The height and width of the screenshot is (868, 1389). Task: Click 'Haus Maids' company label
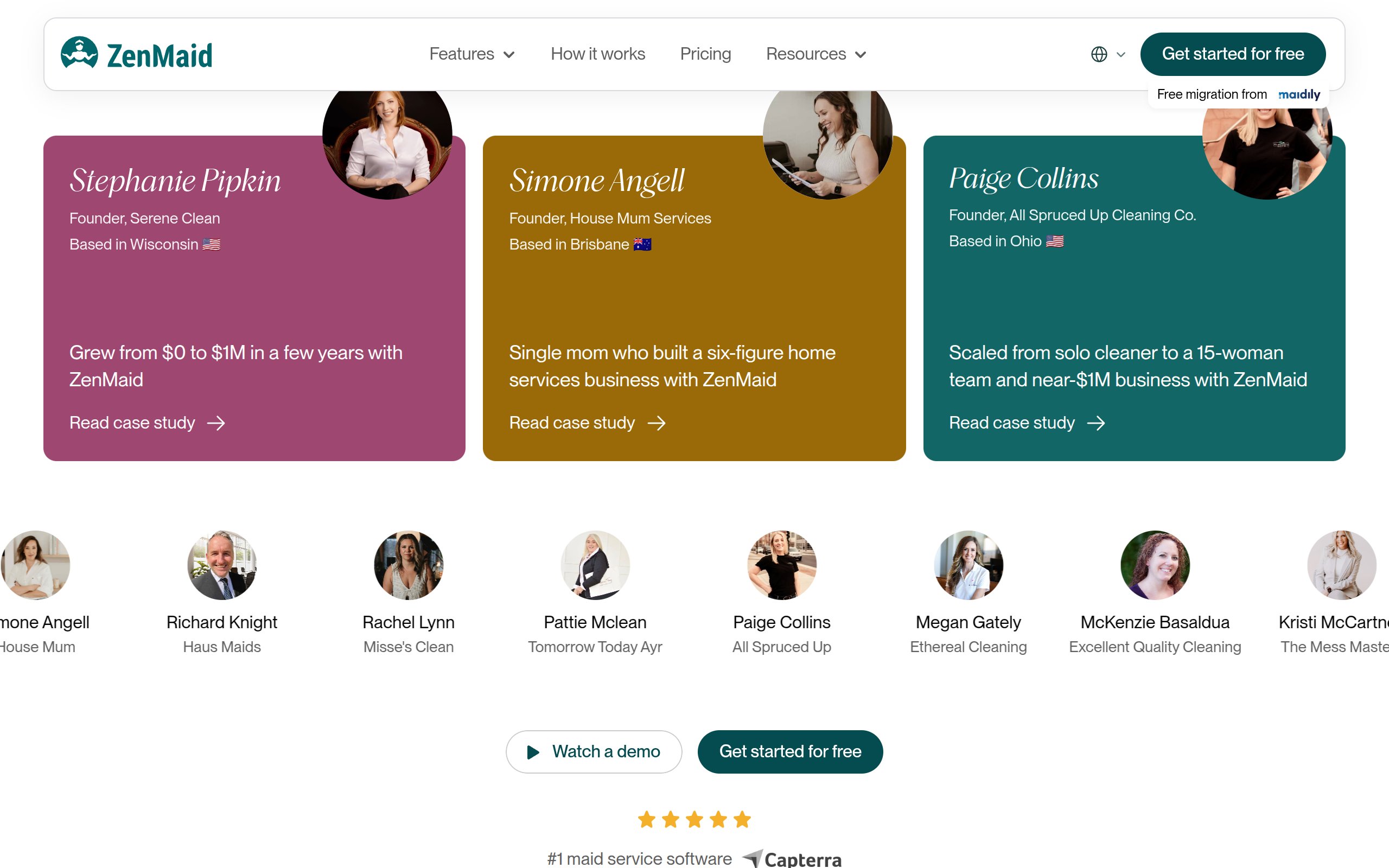tap(221, 647)
